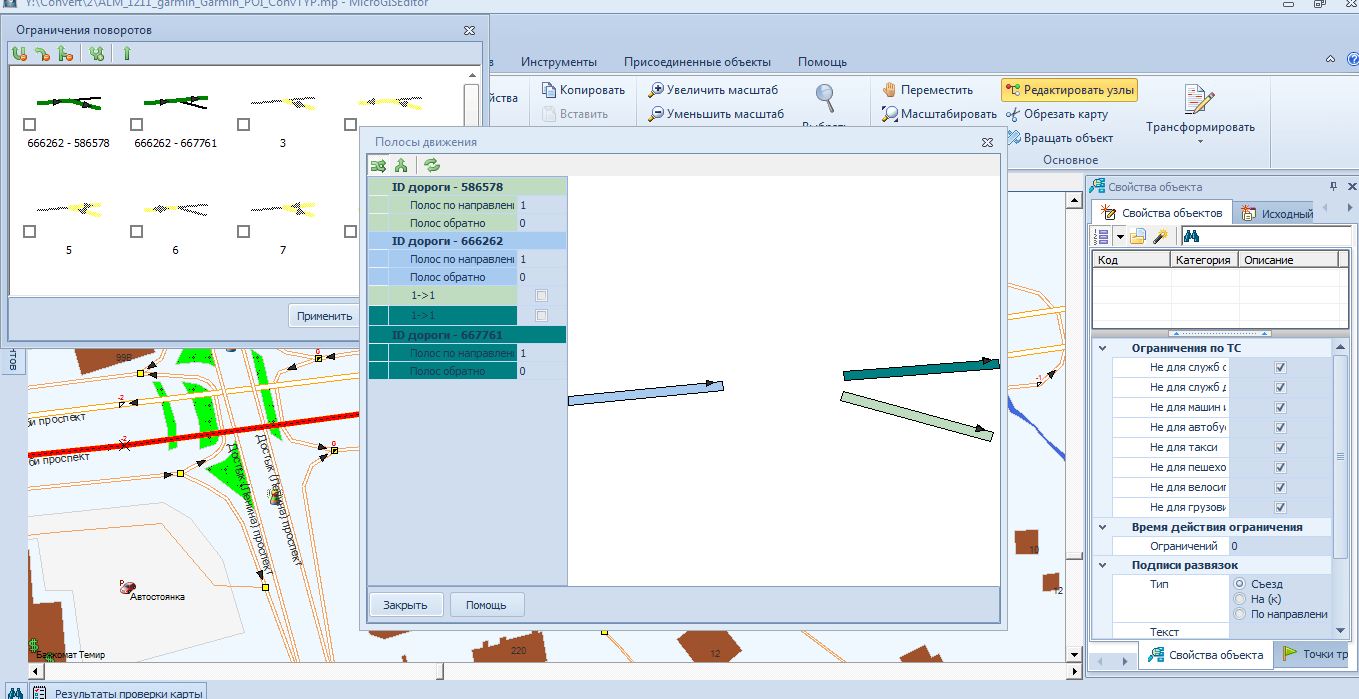This screenshot has width=1359, height=699.
Task: Check the box under turn thumbnail 6
Action: click(x=136, y=232)
